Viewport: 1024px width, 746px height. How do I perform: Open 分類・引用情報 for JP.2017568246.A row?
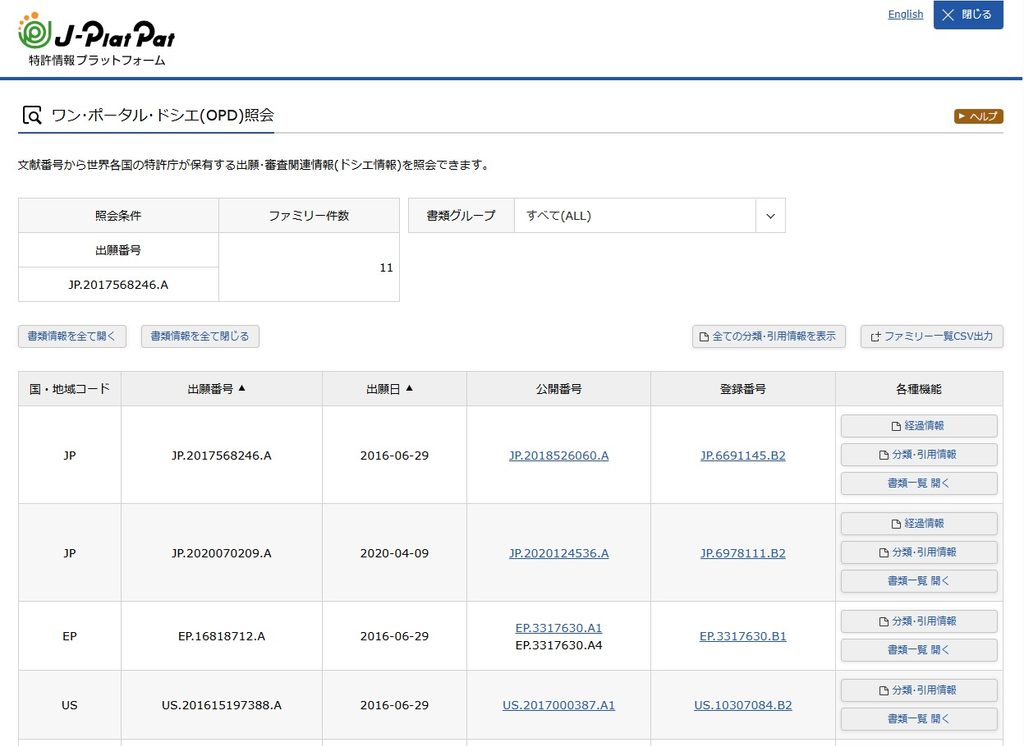pyautogui.click(x=919, y=455)
